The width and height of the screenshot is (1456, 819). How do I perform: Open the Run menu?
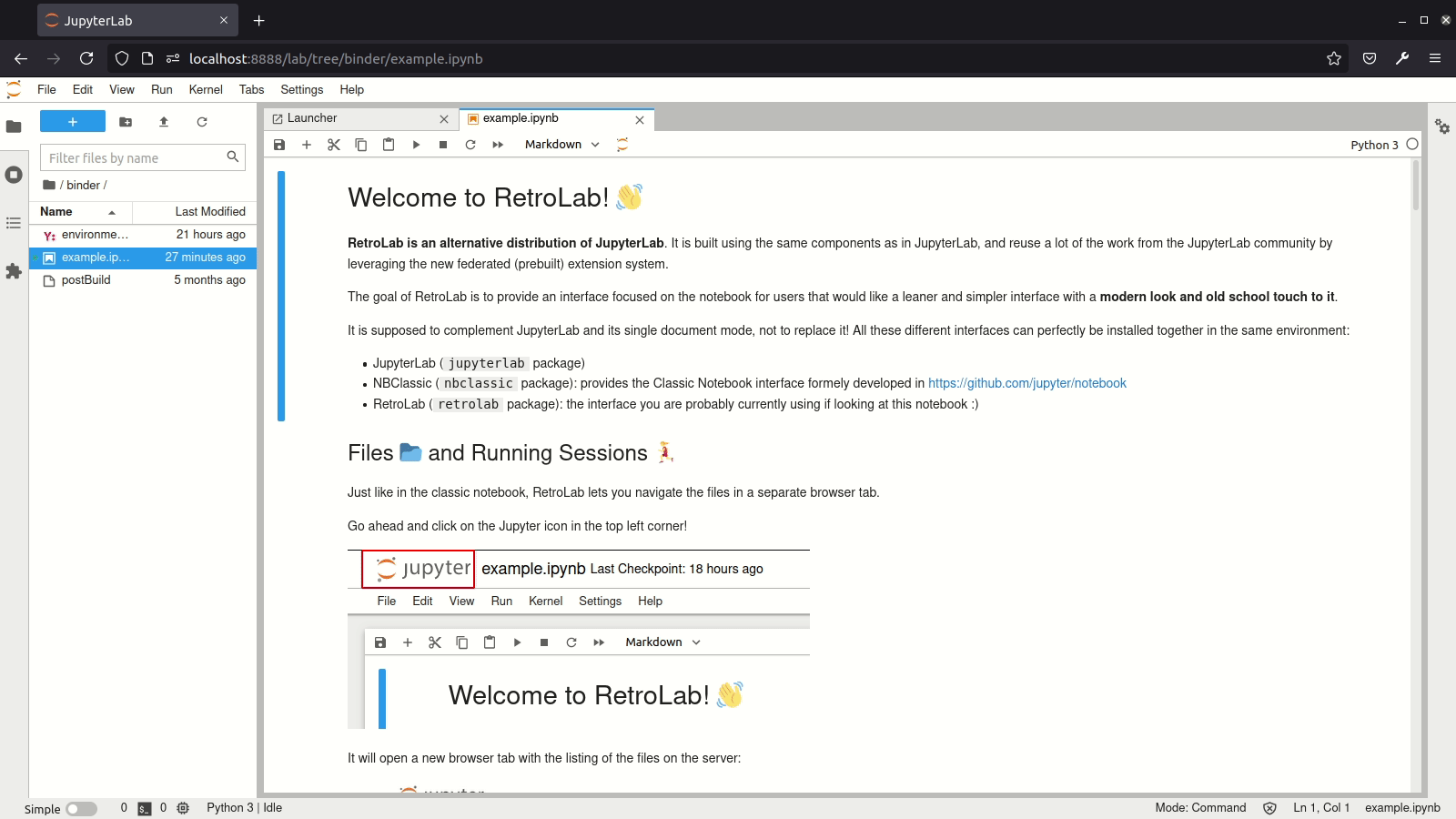point(162,89)
